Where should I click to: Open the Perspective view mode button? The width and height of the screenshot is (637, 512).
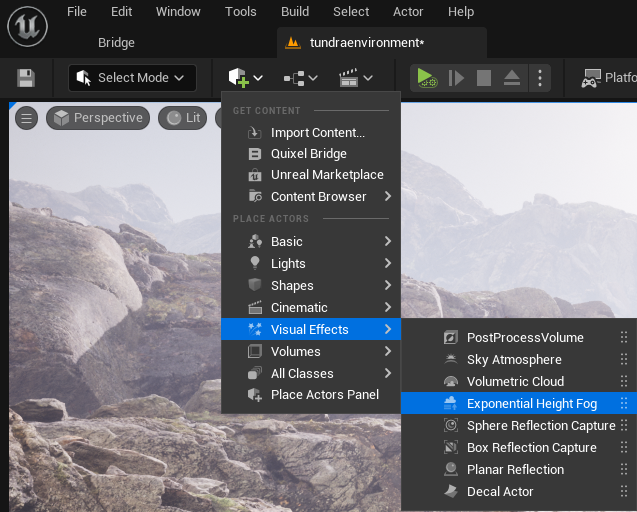coord(98,118)
